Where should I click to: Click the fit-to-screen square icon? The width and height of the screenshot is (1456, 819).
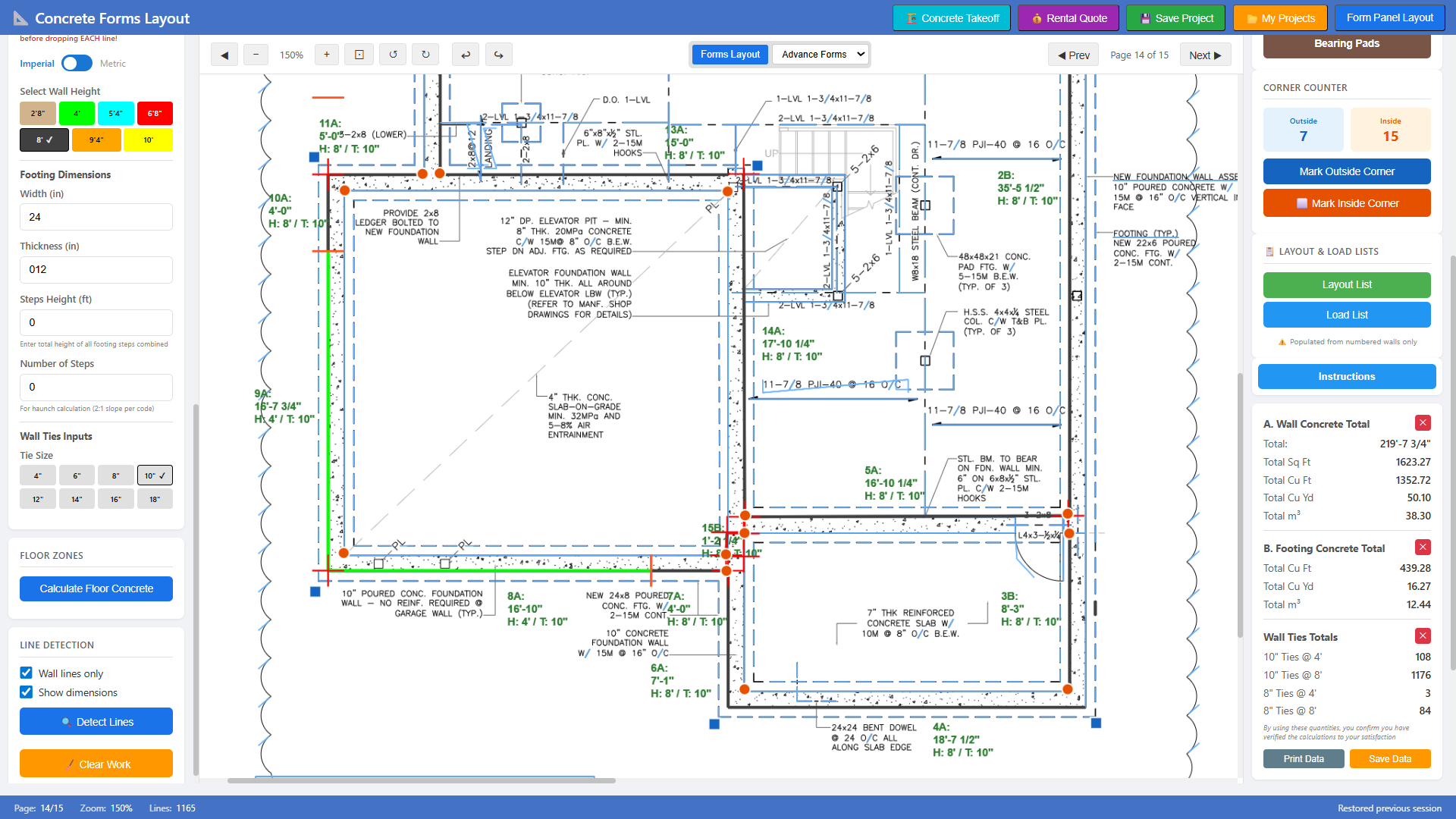[359, 55]
